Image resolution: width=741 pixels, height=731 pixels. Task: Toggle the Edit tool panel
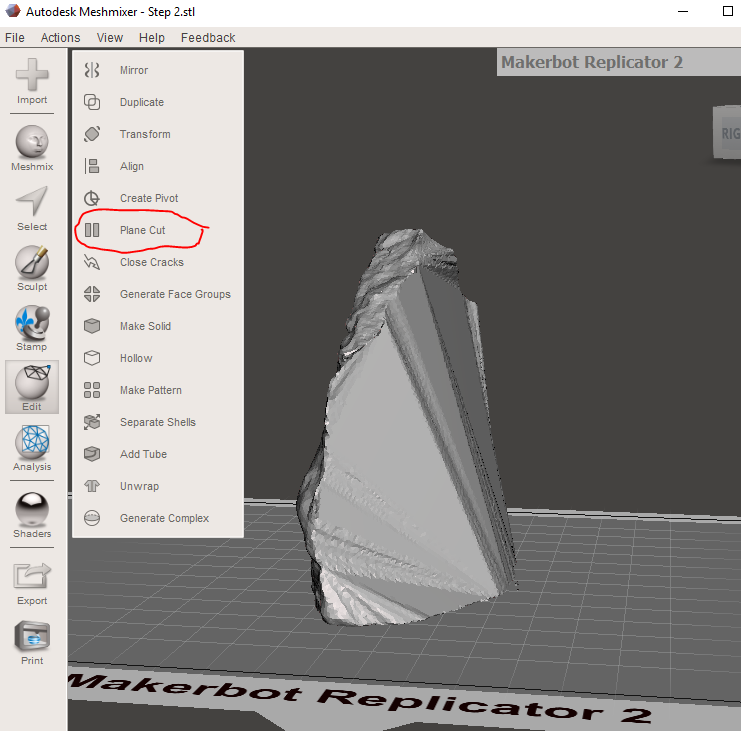[x=32, y=387]
